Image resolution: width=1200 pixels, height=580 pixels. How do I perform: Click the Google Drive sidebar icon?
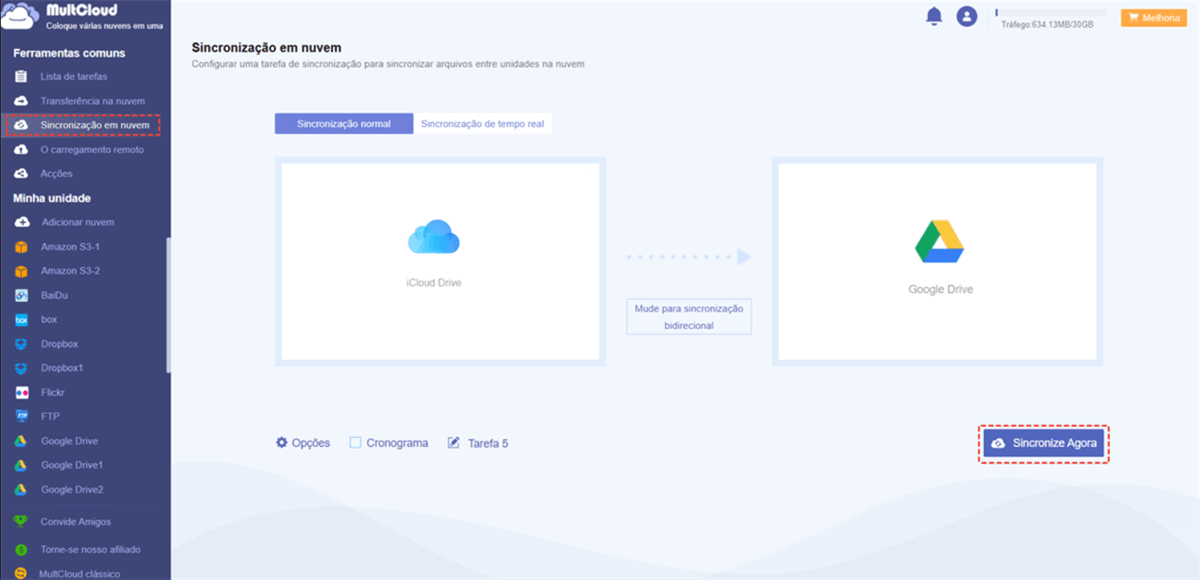21,441
